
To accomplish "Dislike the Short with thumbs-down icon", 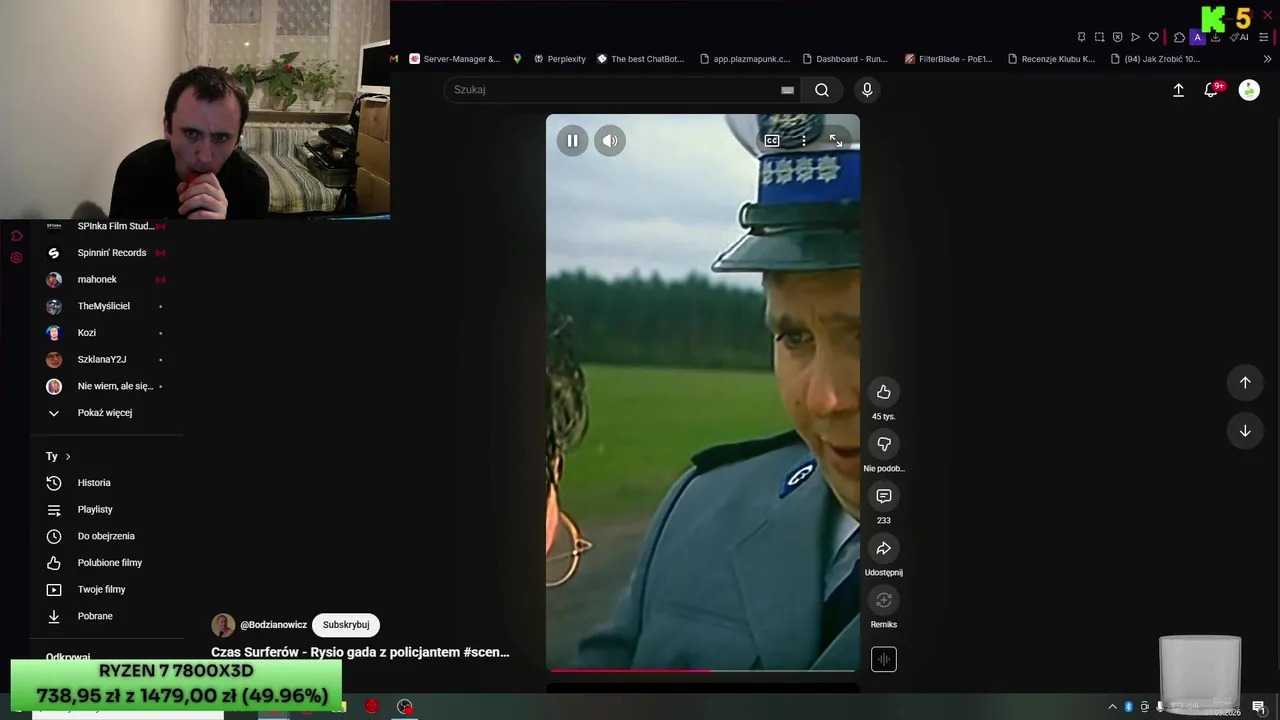I will (883, 444).
